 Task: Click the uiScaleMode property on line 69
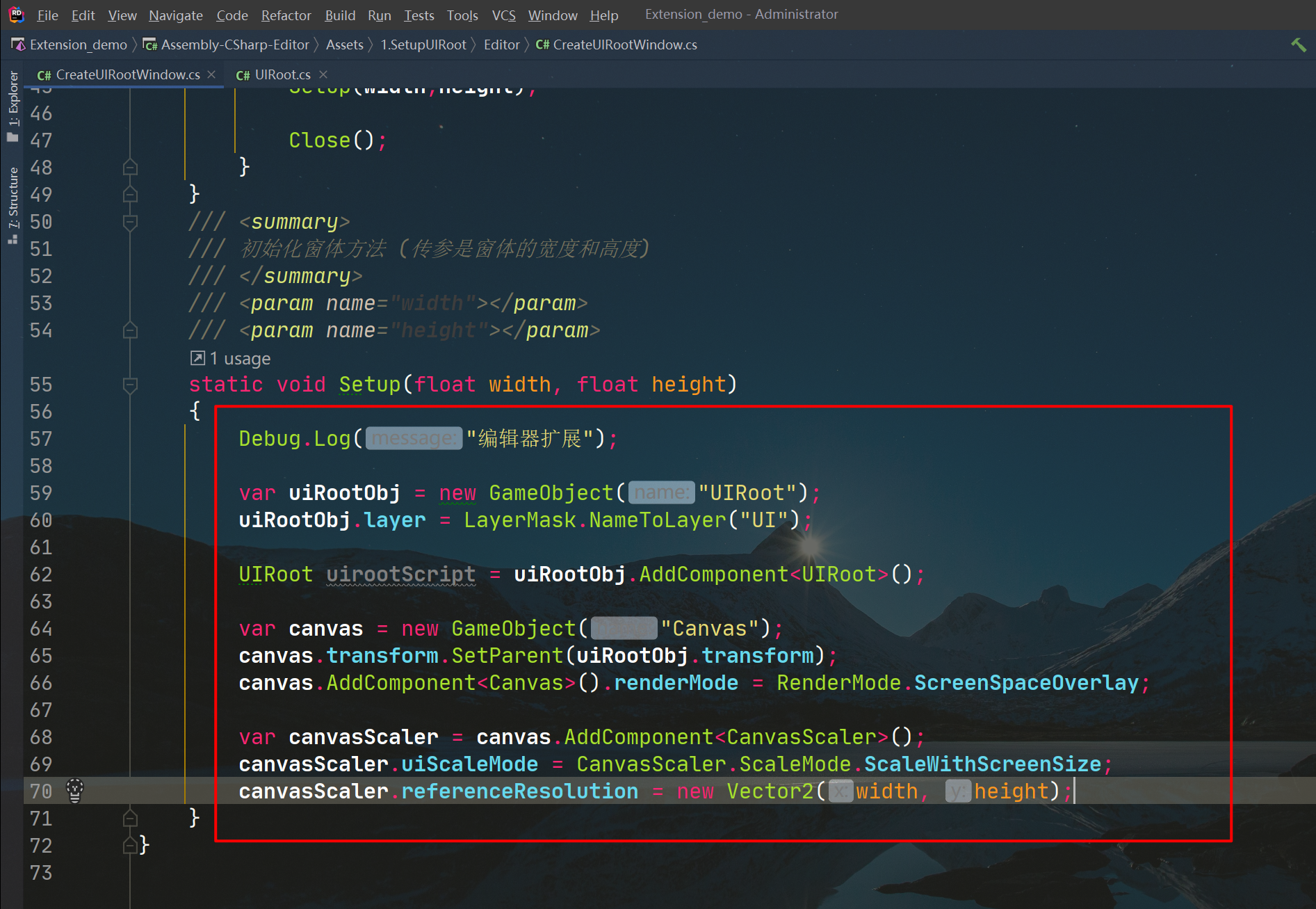pyautogui.click(x=470, y=764)
